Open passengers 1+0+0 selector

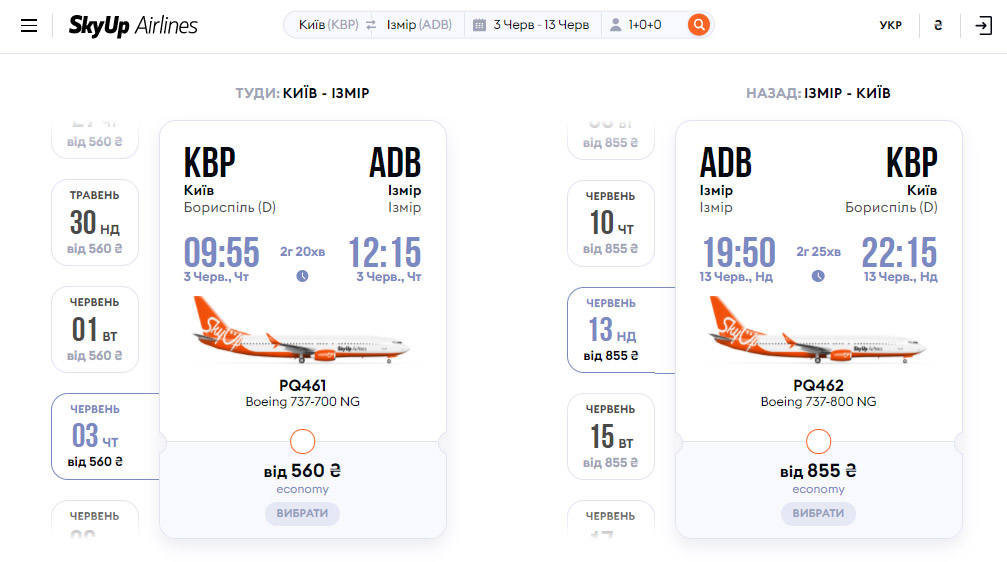pyautogui.click(x=645, y=25)
